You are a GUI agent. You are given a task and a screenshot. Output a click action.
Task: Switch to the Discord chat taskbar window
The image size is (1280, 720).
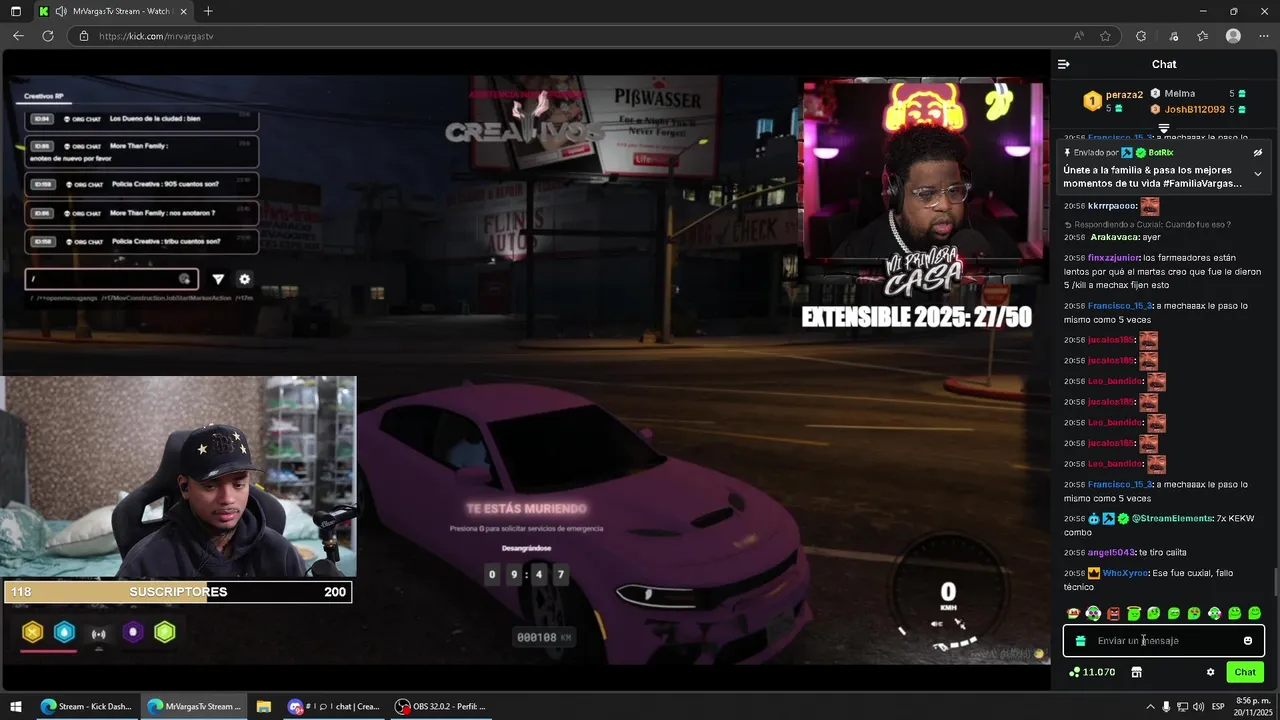pos(333,706)
